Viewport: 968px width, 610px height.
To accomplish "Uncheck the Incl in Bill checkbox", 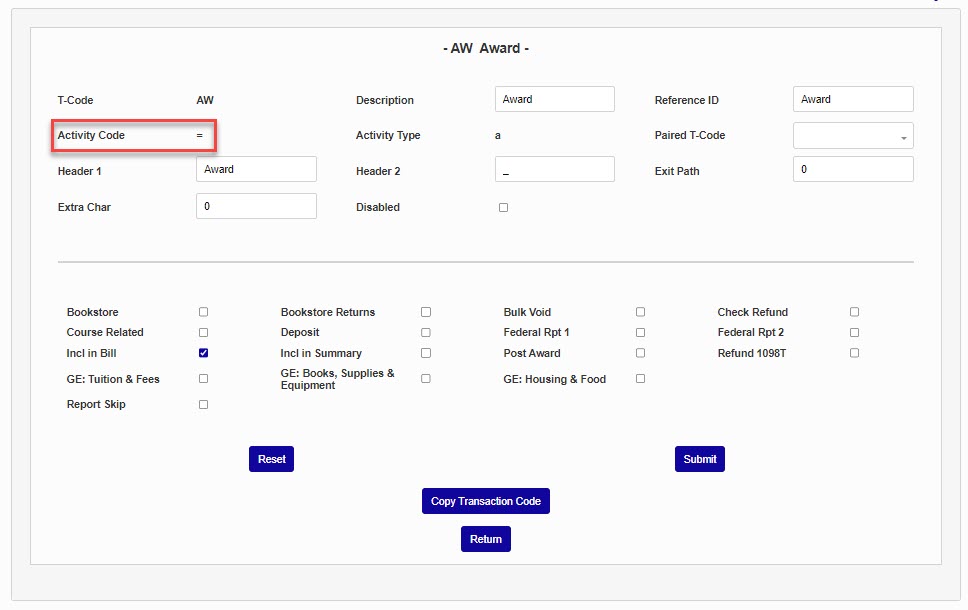I will point(204,353).
